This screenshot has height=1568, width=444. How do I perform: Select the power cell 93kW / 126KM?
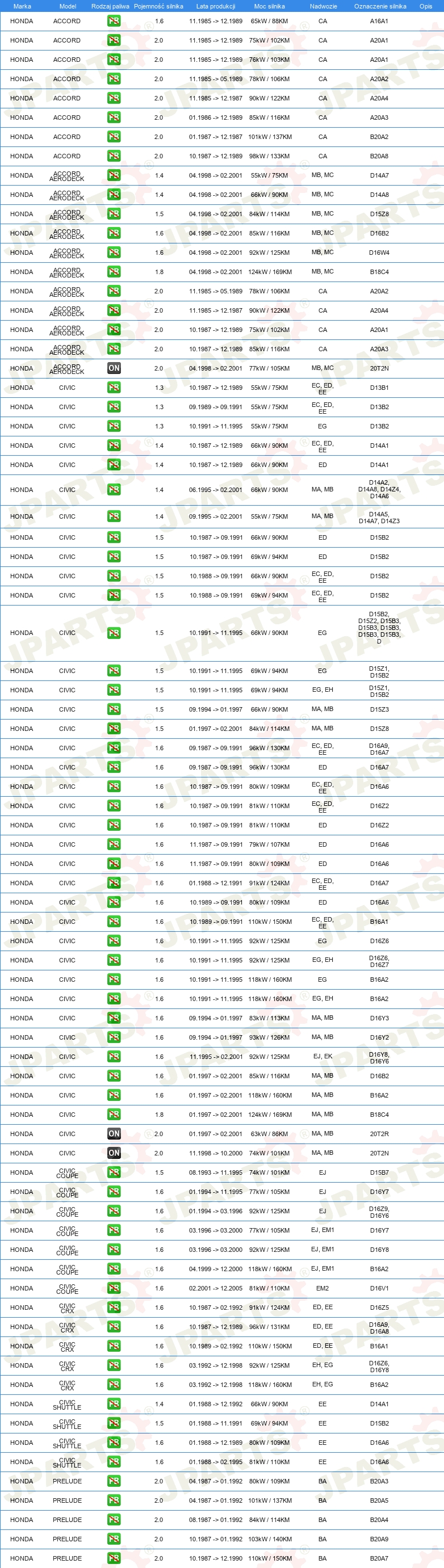point(269,1037)
